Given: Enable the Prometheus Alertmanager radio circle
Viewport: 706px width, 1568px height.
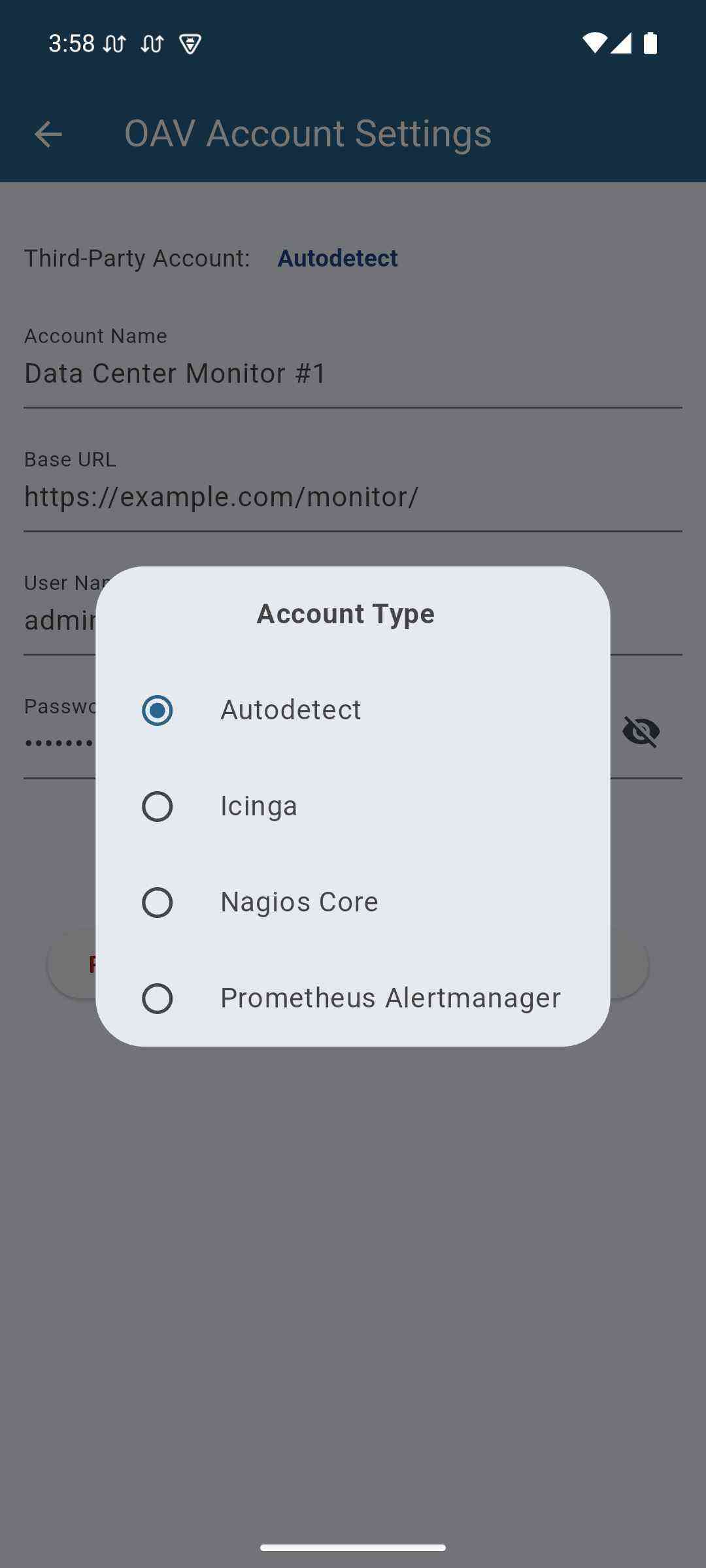Looking at the screenshot, I should click(x=158, y=998).
